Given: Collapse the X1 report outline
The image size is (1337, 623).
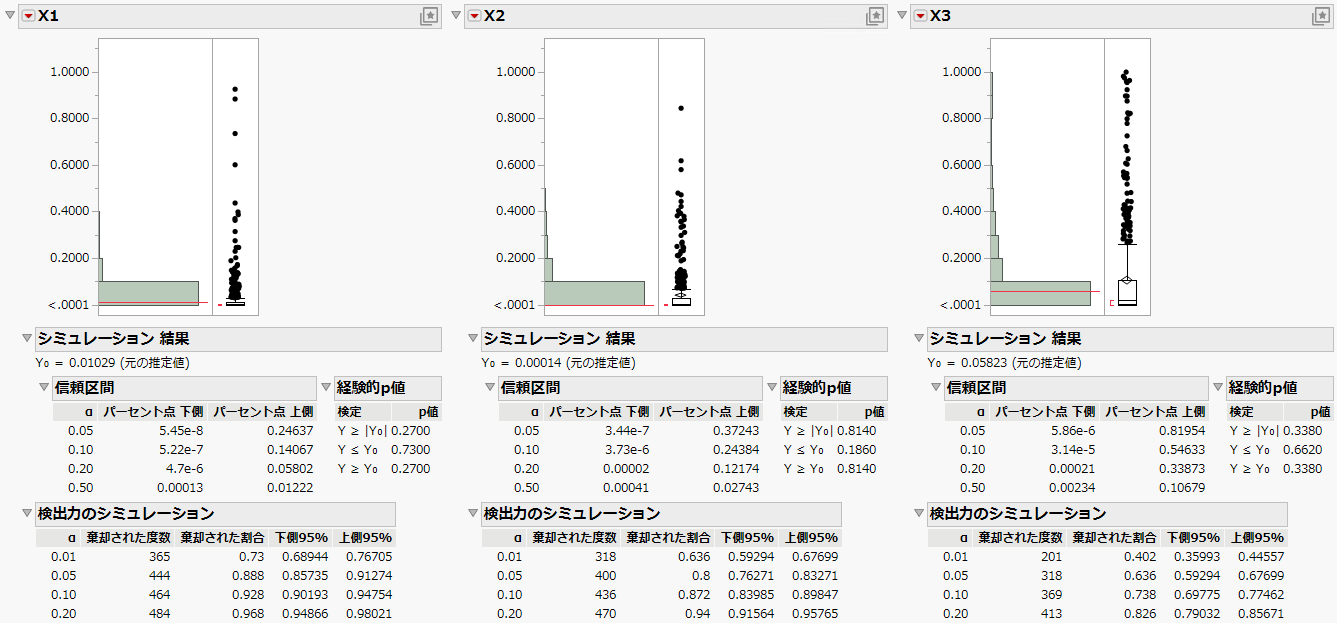Looking at the screenshot, I should [10, 16].
